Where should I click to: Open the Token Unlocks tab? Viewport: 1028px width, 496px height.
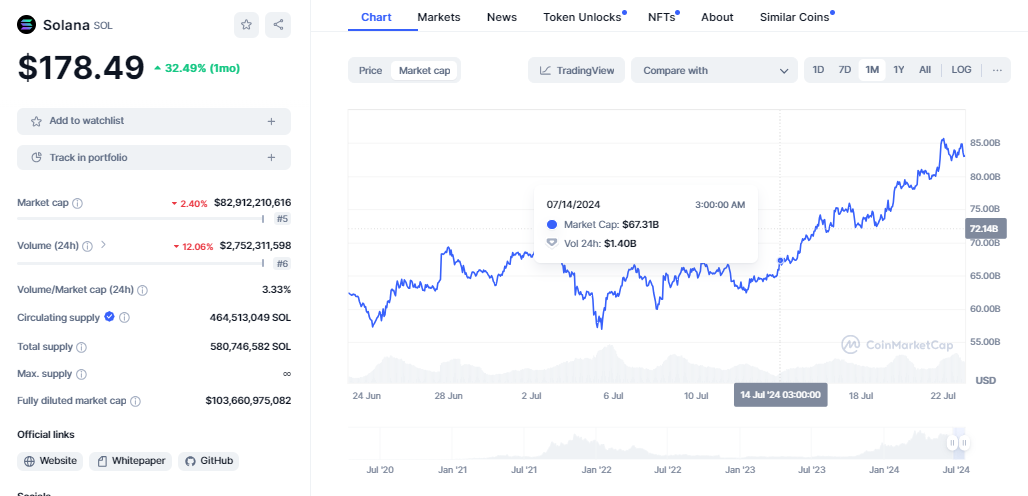click(x=583, y=17)
